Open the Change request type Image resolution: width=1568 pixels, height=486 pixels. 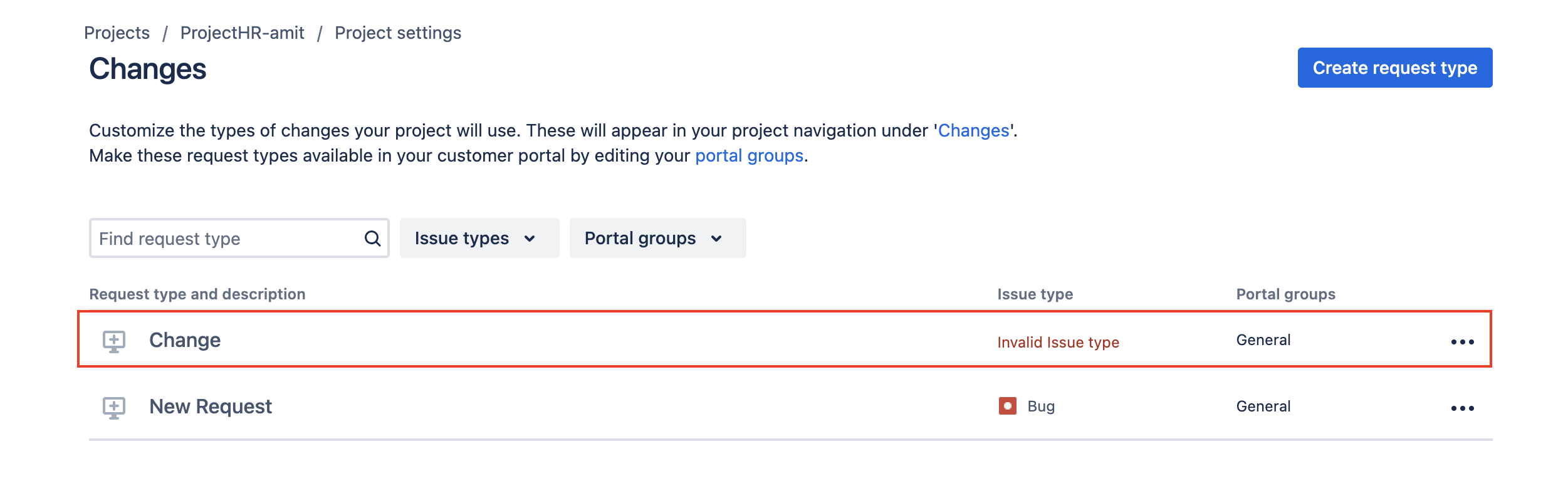point(185,340)
